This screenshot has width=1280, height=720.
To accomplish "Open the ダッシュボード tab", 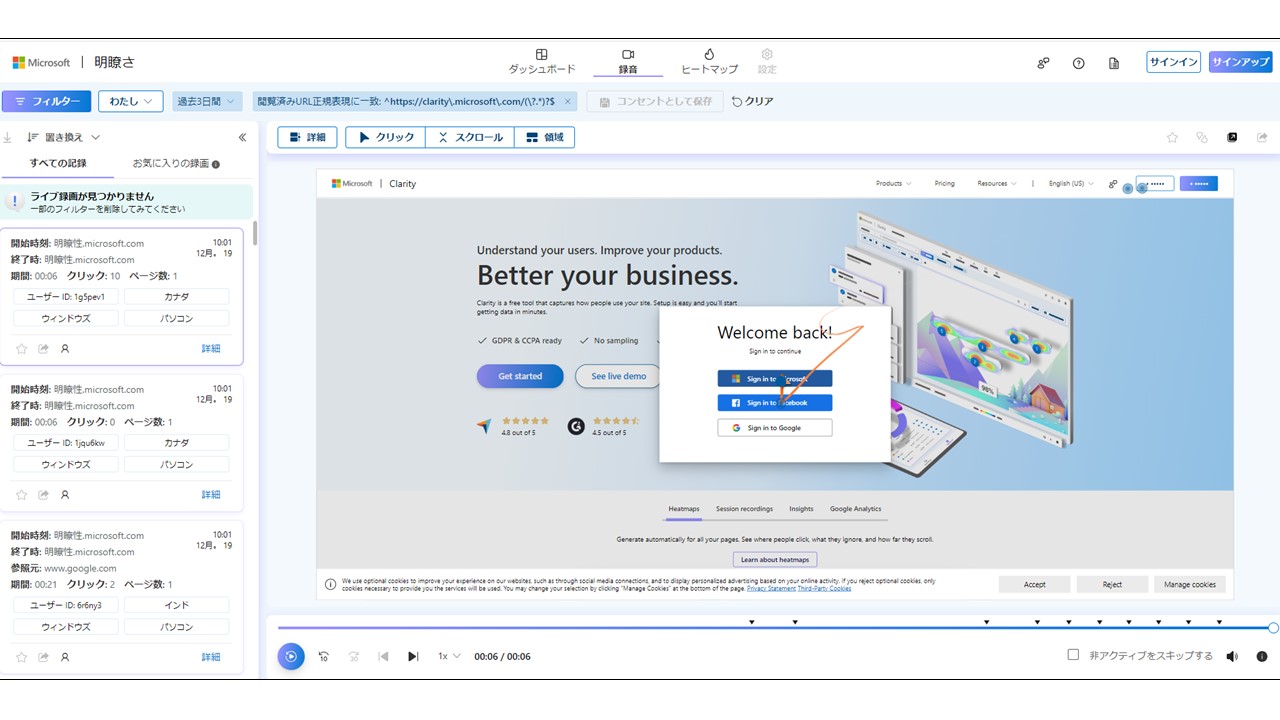I will click(x=542, y=61).
